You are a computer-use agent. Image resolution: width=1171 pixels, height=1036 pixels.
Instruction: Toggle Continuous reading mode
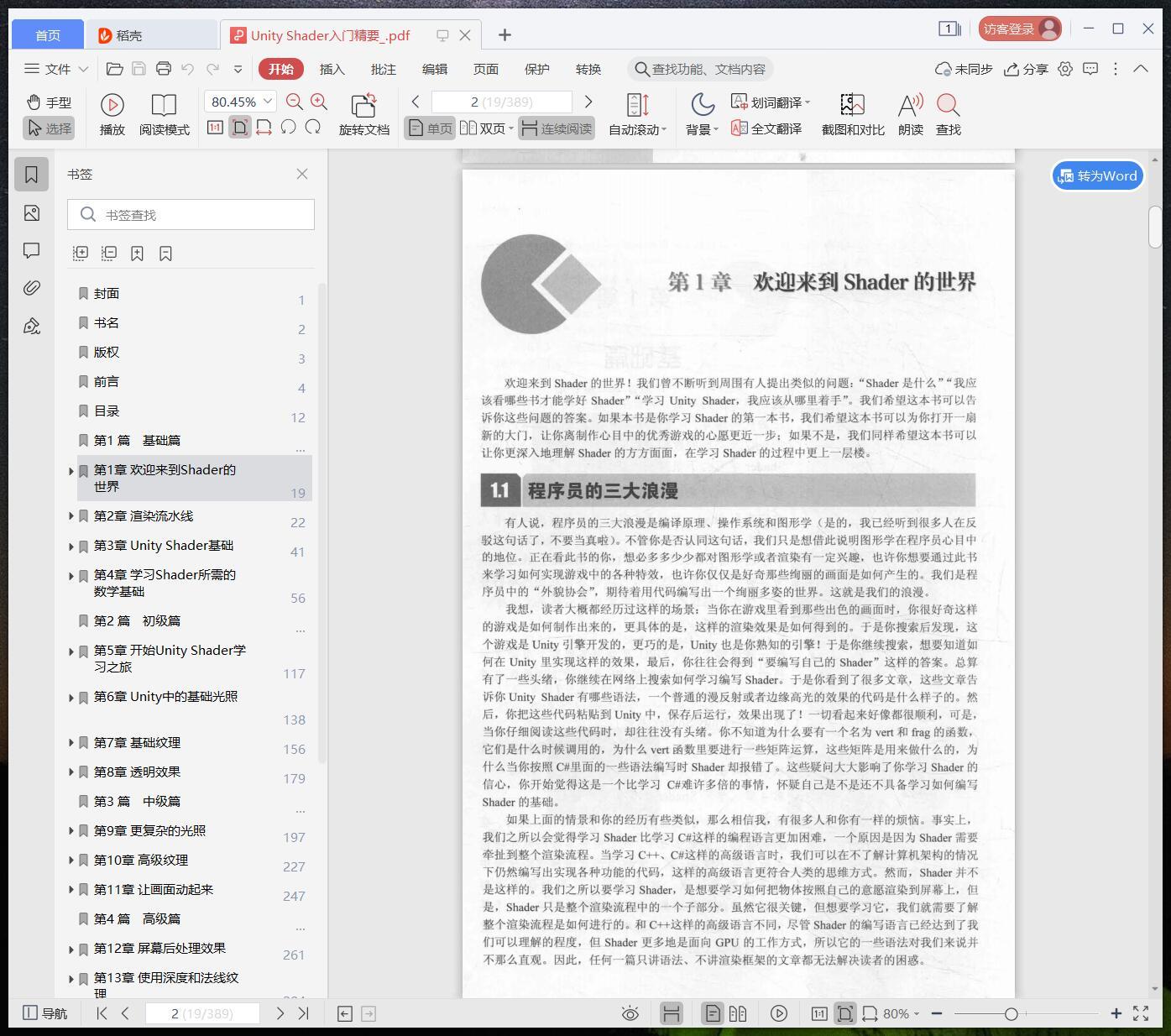point(557,128)
